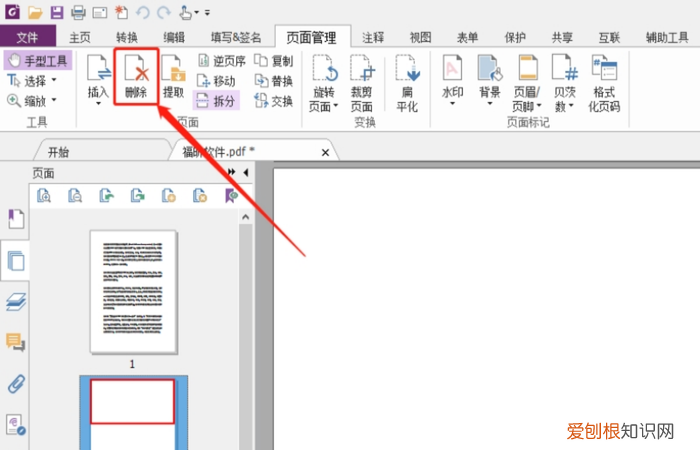
Task: Open the 互联 tab
Action: (x=609, y=38)
